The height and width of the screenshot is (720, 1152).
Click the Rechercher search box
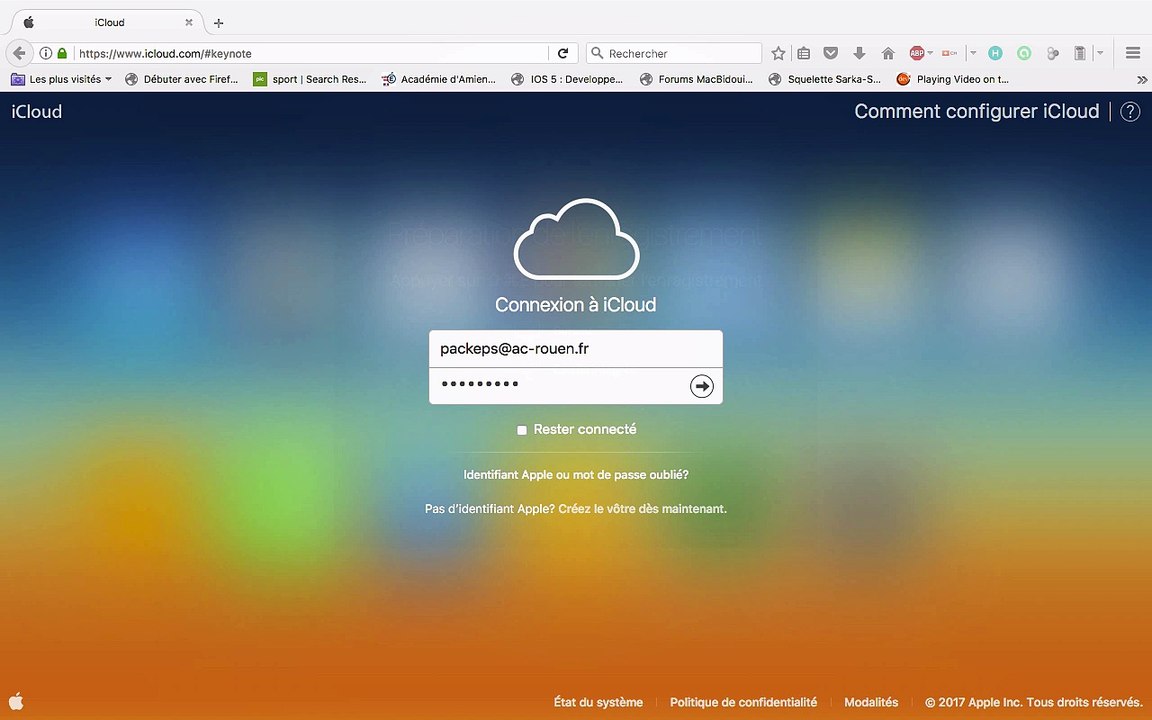(674, 53)
